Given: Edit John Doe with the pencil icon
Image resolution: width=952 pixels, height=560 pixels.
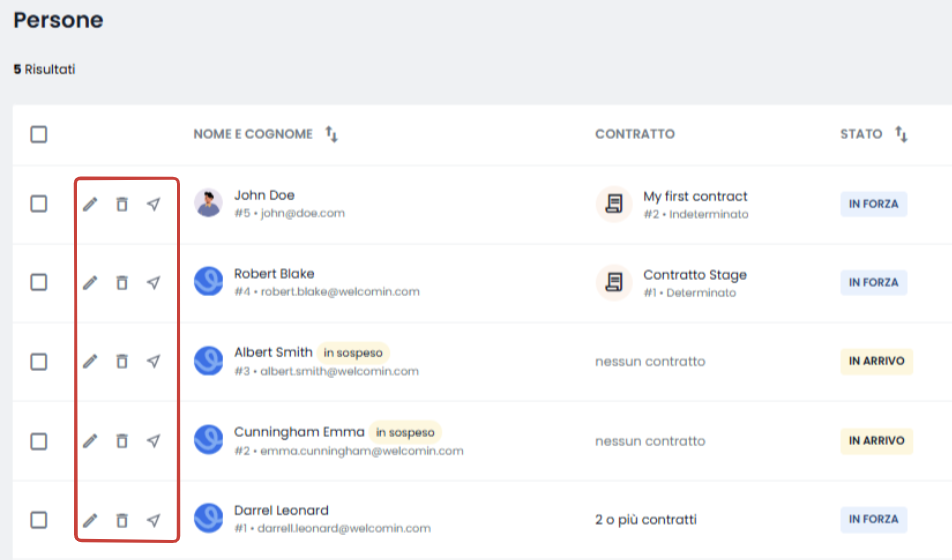Looking at the screenshot, I should [x=90, y=204].
